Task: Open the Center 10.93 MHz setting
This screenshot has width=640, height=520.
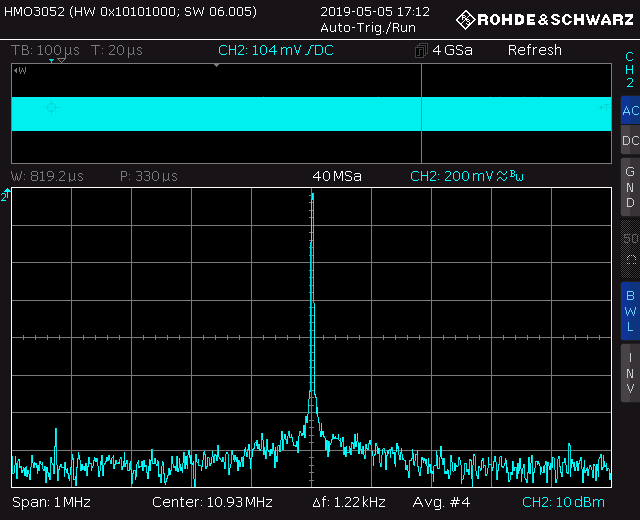Action: 212,501
